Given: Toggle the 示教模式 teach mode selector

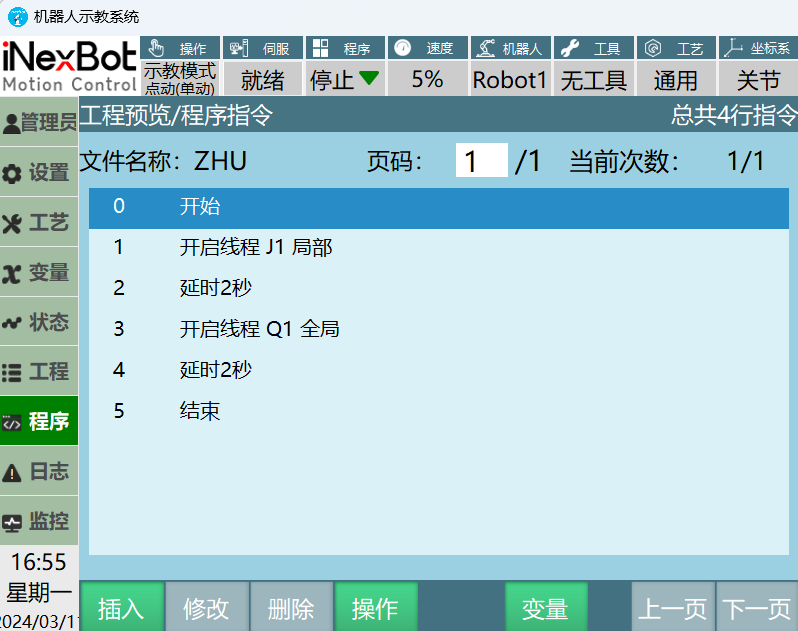Looking at the screenshot, I should (x=180, y=79).
